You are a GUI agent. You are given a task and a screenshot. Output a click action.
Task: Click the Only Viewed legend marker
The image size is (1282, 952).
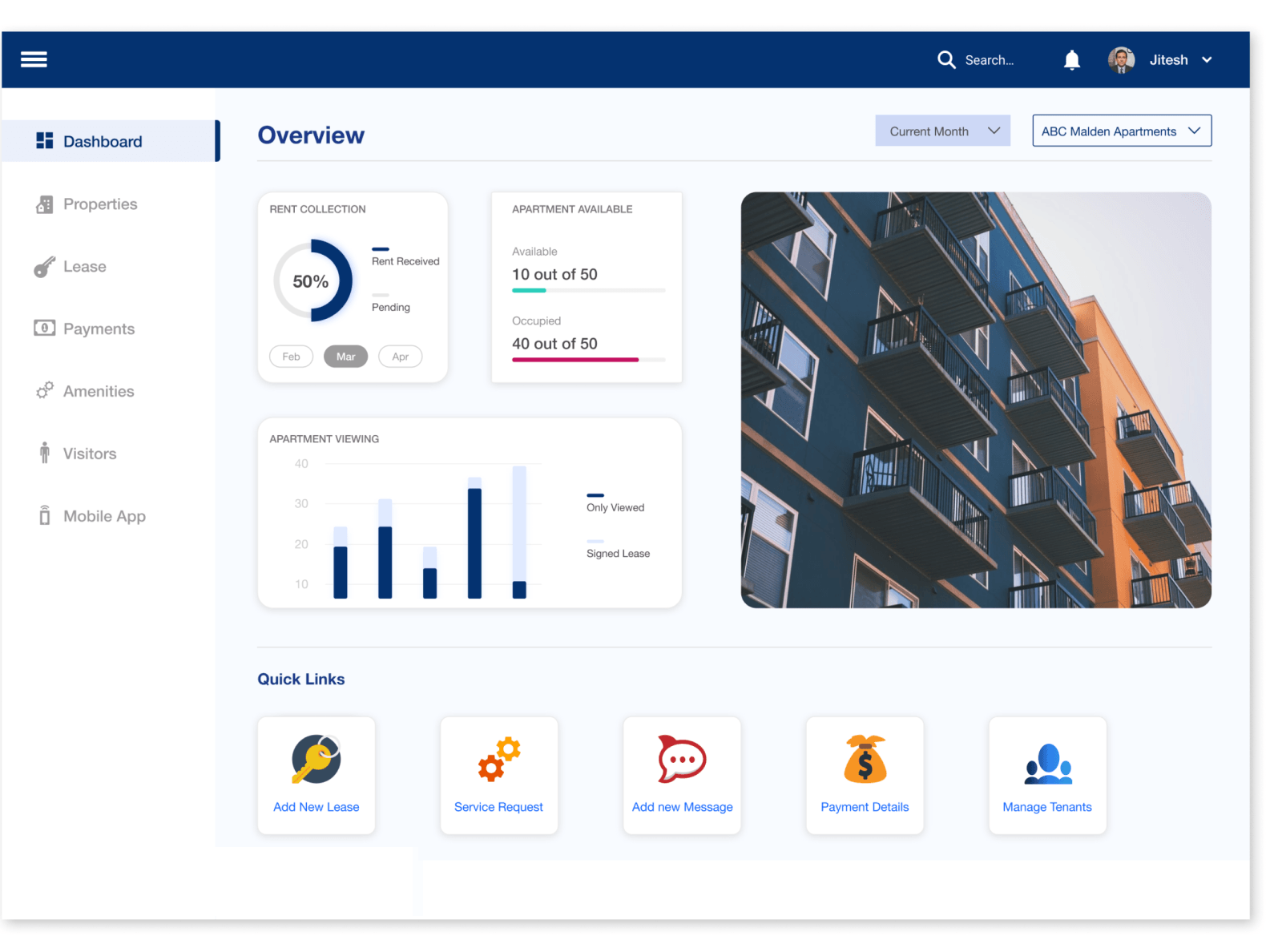[595, 495]
